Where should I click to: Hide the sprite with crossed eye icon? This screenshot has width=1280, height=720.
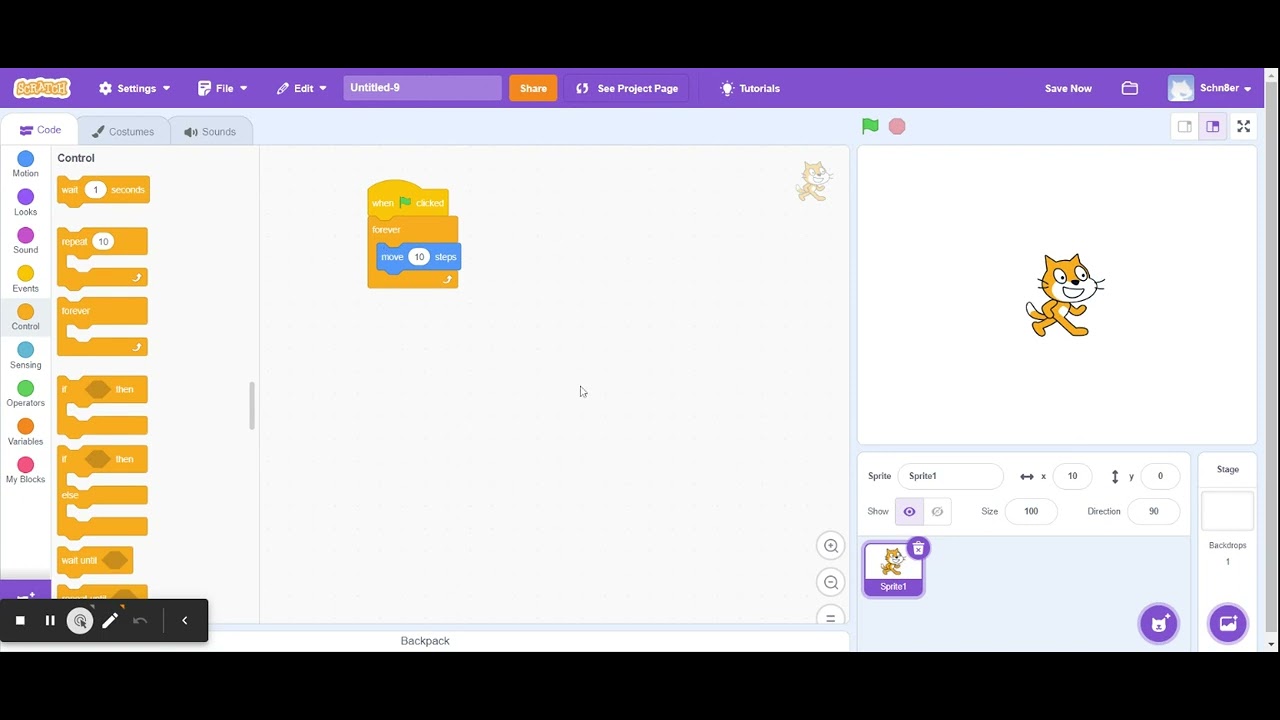click(x=937, y=511)
